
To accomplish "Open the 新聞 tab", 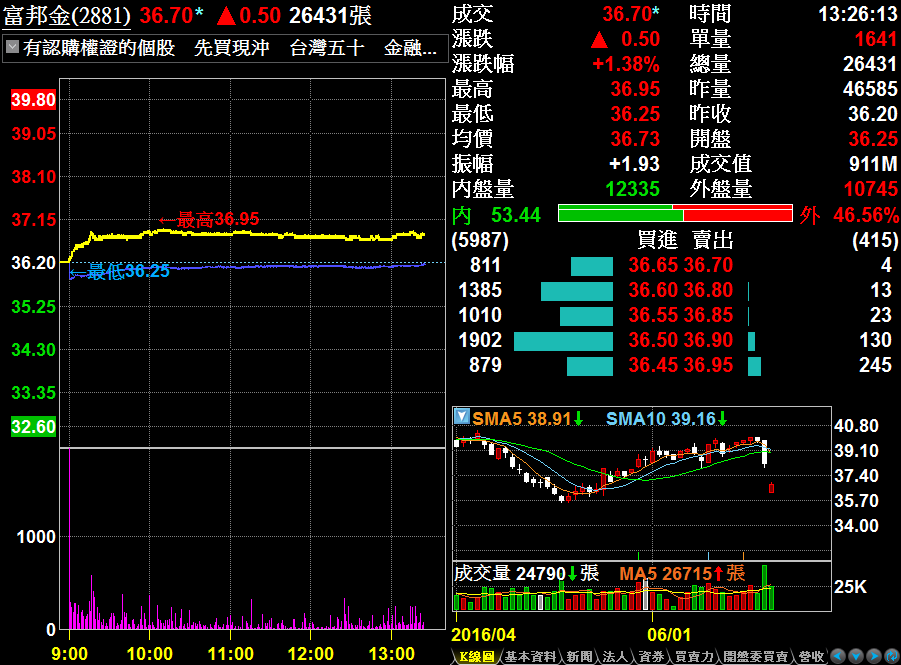I will (x=579, y=656).
